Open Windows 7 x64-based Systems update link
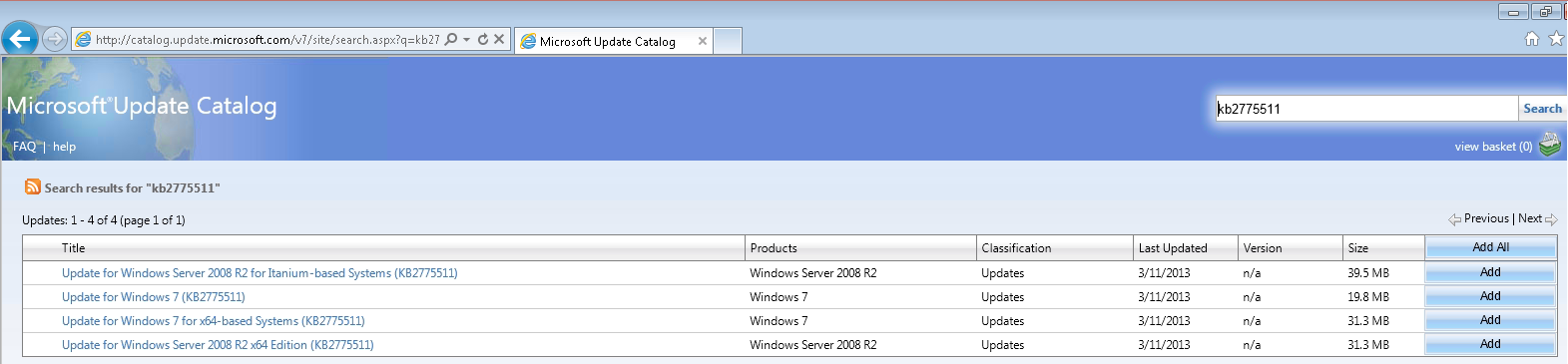This screenshot has width=1568, height=364. 213,321
